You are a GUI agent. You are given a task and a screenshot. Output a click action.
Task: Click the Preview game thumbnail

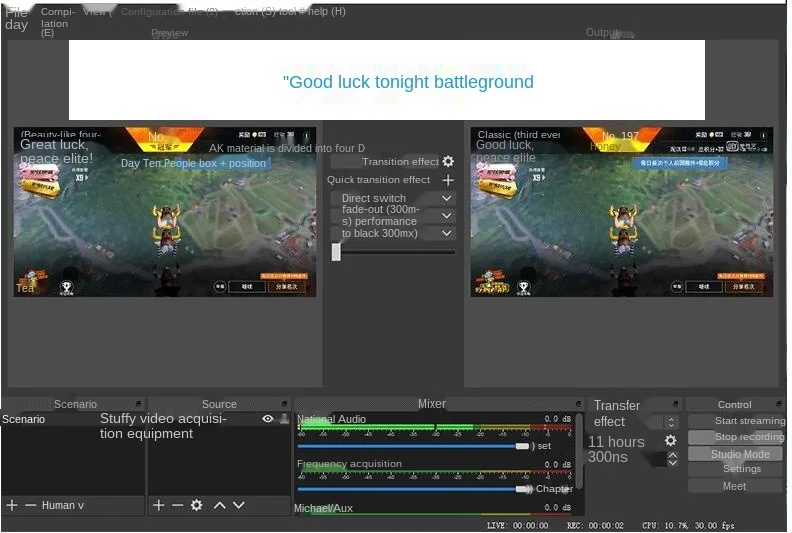(165, 212)
